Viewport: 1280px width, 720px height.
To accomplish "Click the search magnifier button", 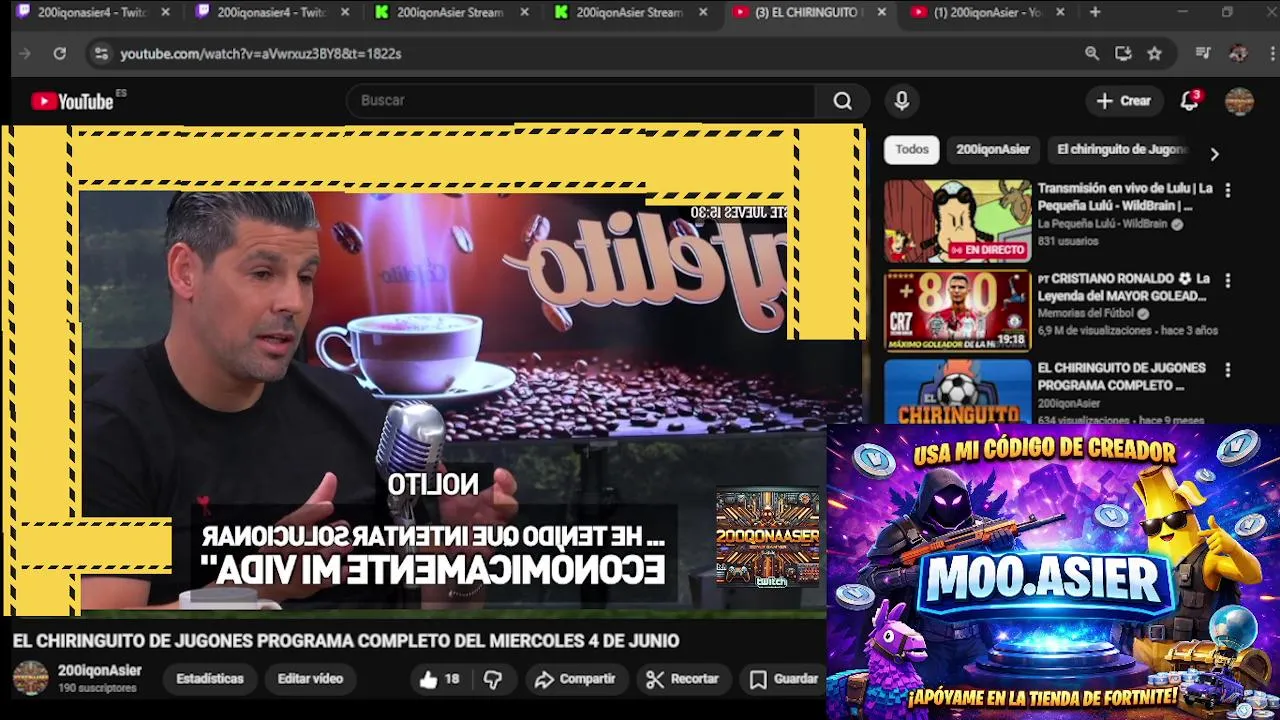I will click(x=843, y=101).
